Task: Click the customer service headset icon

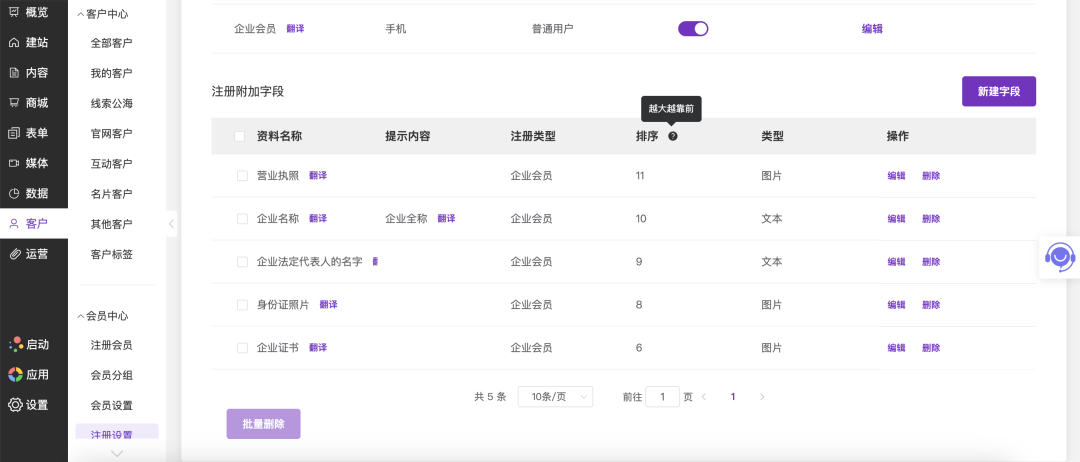Action: 1059,257
